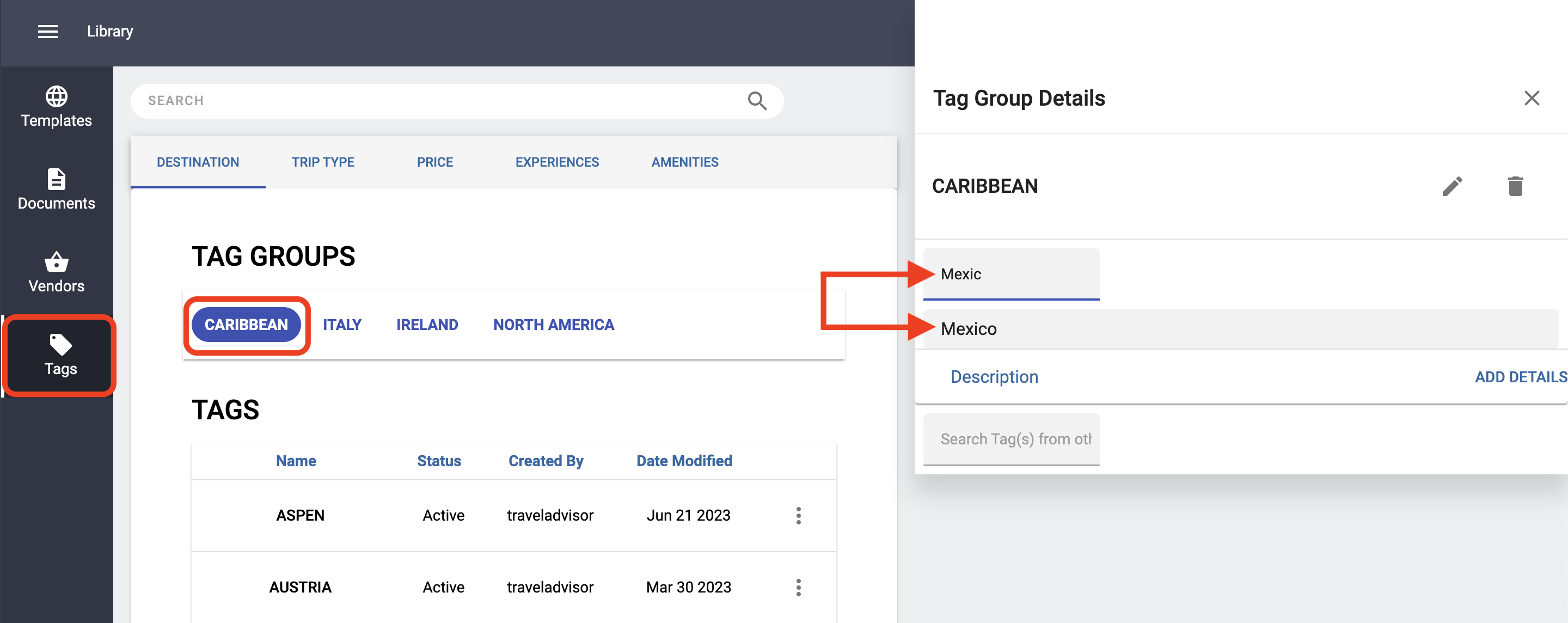The height and width of the screenshot is (623, 1568).
Task: Switch to the DESTINATION tab
Action: click(x=198, y=162)
